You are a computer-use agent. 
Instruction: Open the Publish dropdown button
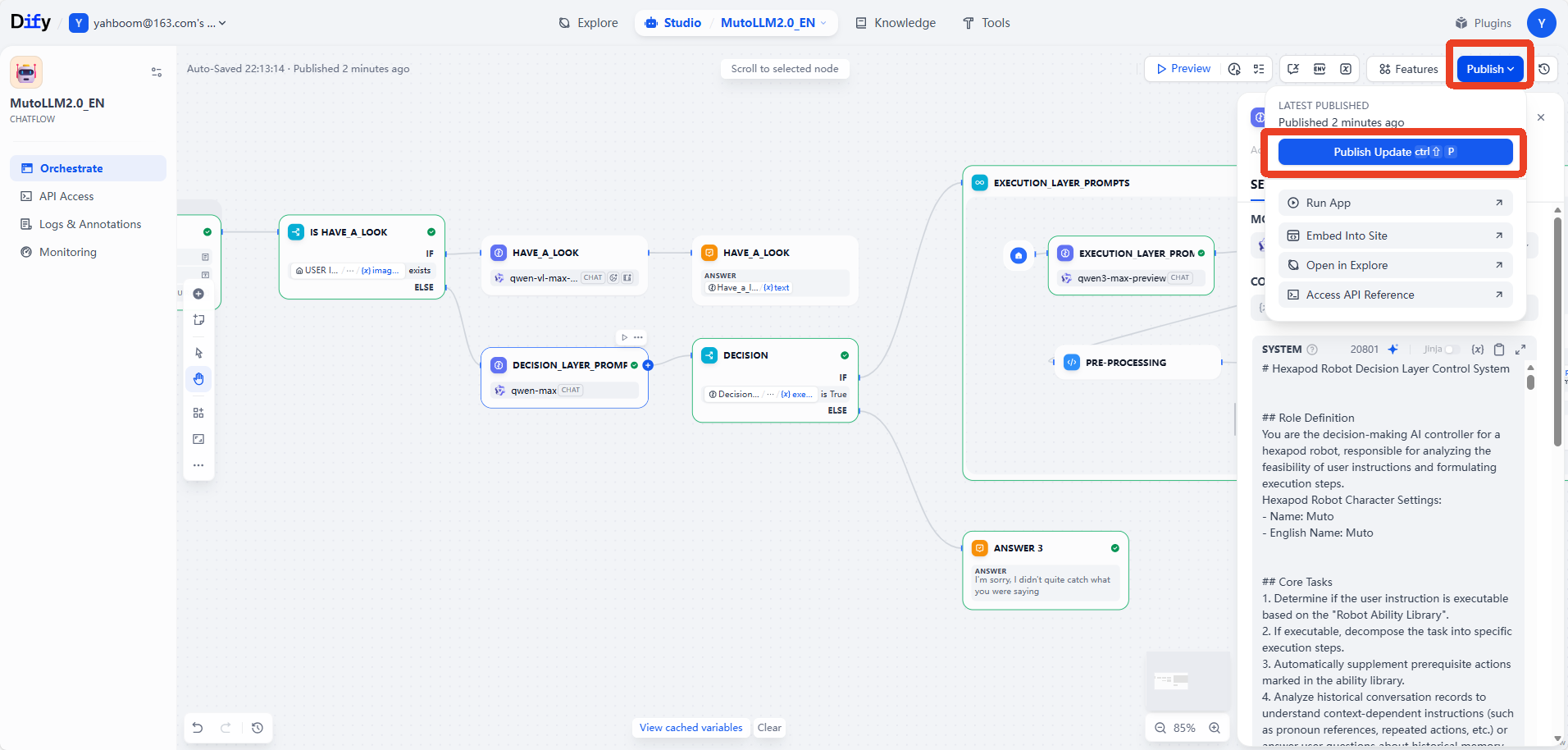click(x=1490, y=69)
